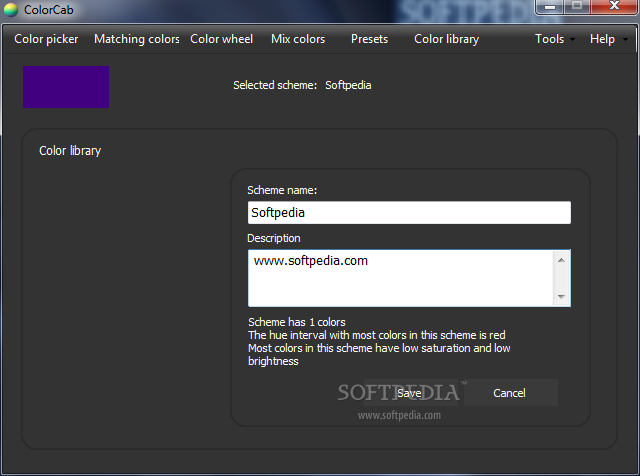Viewport: 640px width, 476px height.
Task: Focus the Scheme name input field
Action: pyautogui.click(x=409, y=212)
